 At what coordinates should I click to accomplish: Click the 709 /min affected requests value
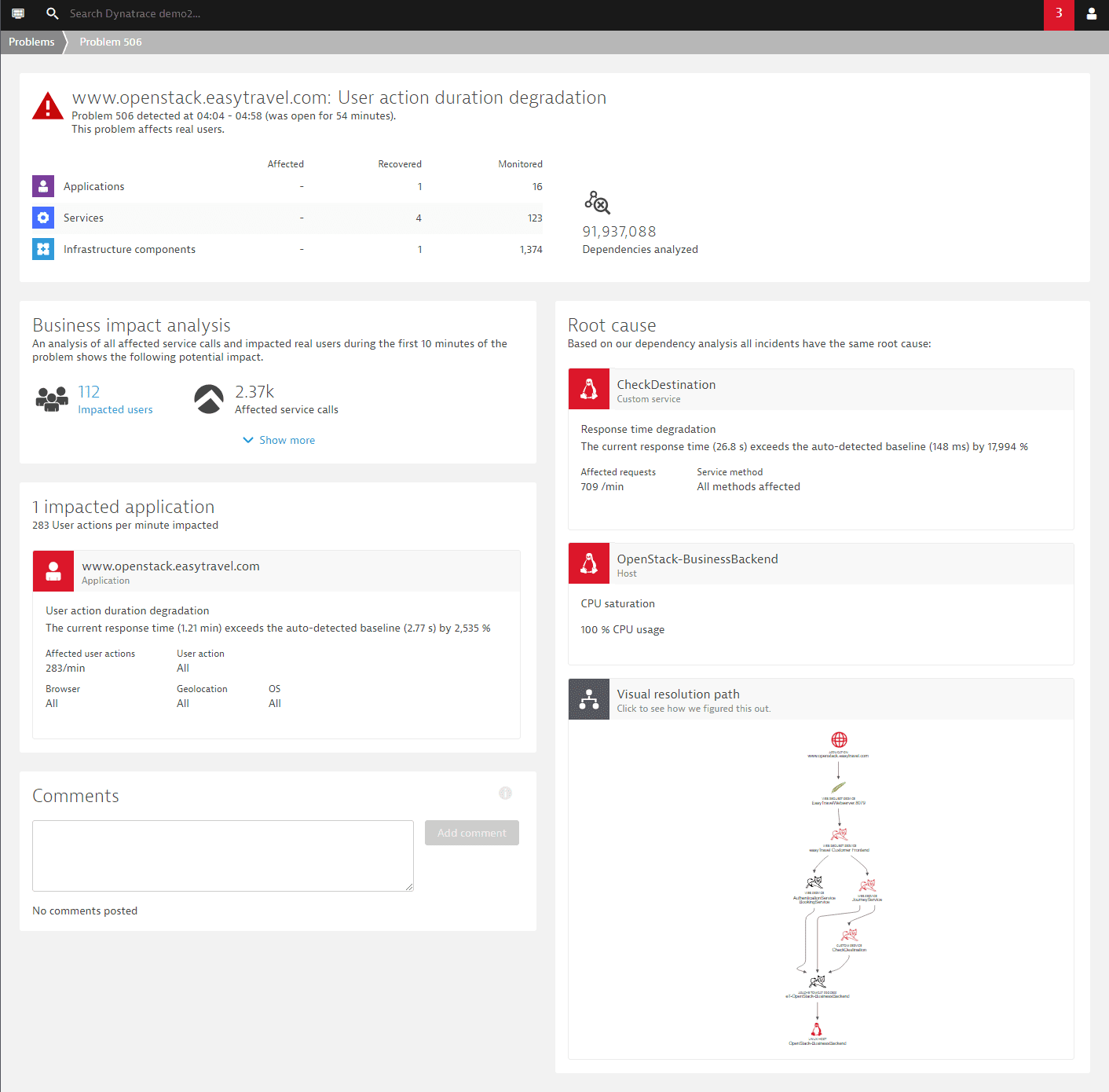[602, 486]
